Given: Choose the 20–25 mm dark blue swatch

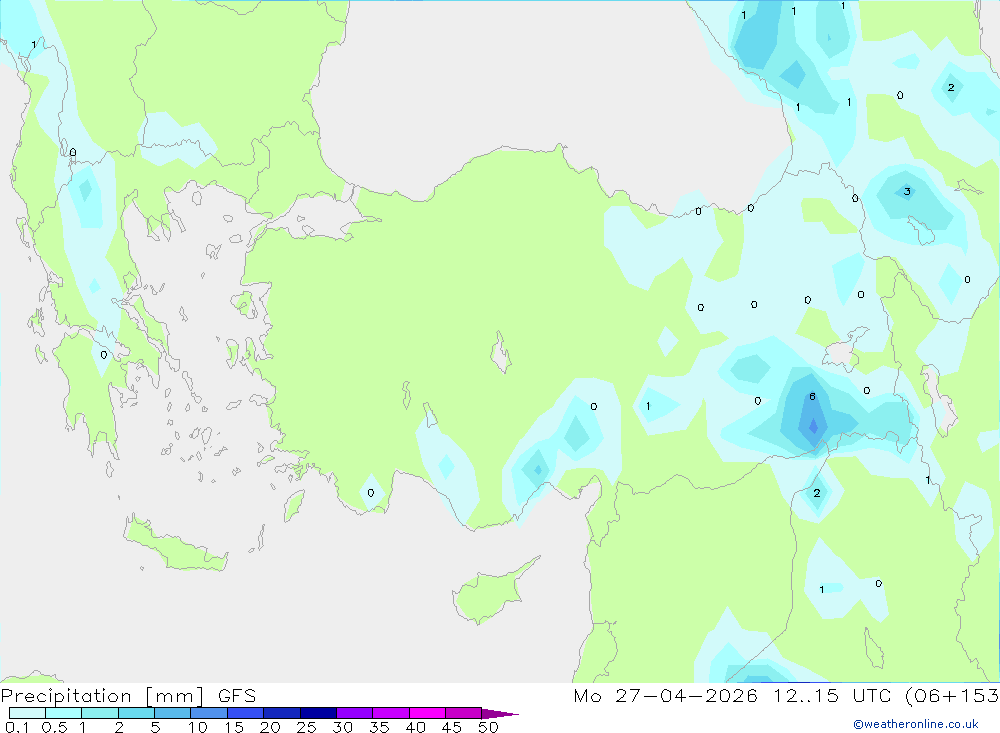Looking at the screenshot, I should (x=281, y=713).
